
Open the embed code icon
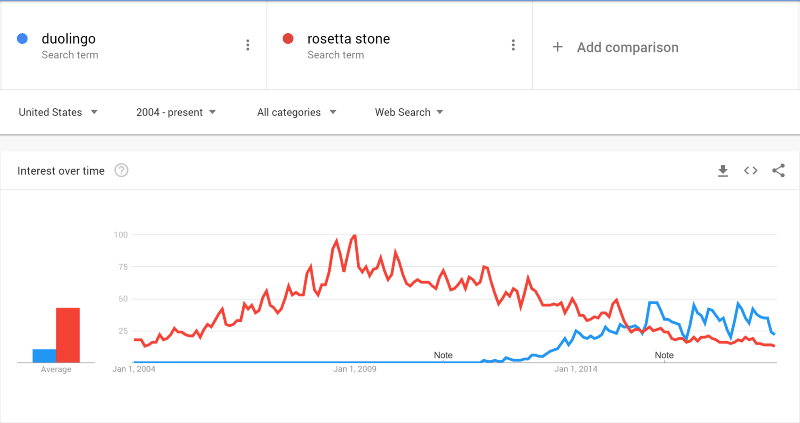(751, 171)
